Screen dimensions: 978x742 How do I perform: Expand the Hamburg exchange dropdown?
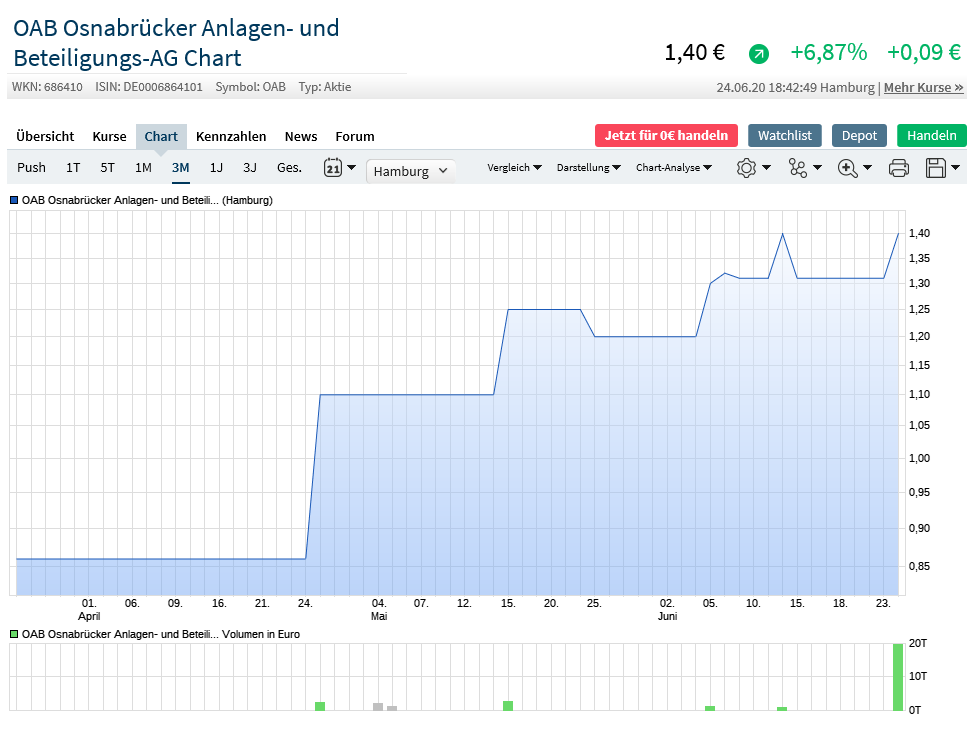click(x=410, y=171)
